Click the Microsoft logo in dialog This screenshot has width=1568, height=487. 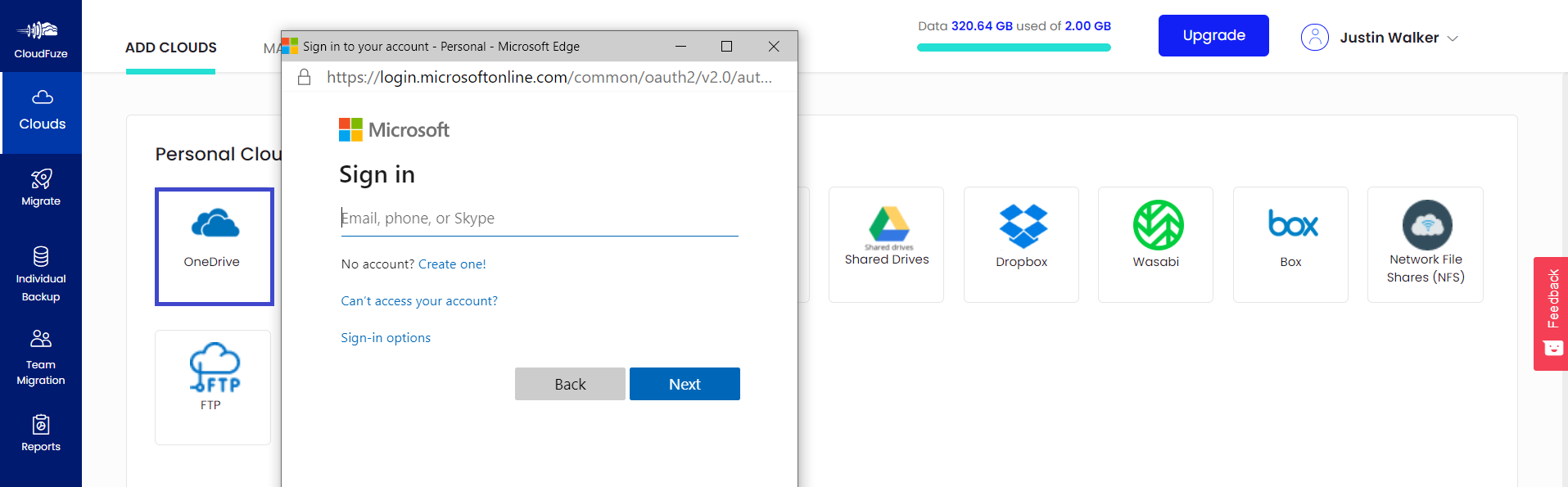tap(394, 129)
